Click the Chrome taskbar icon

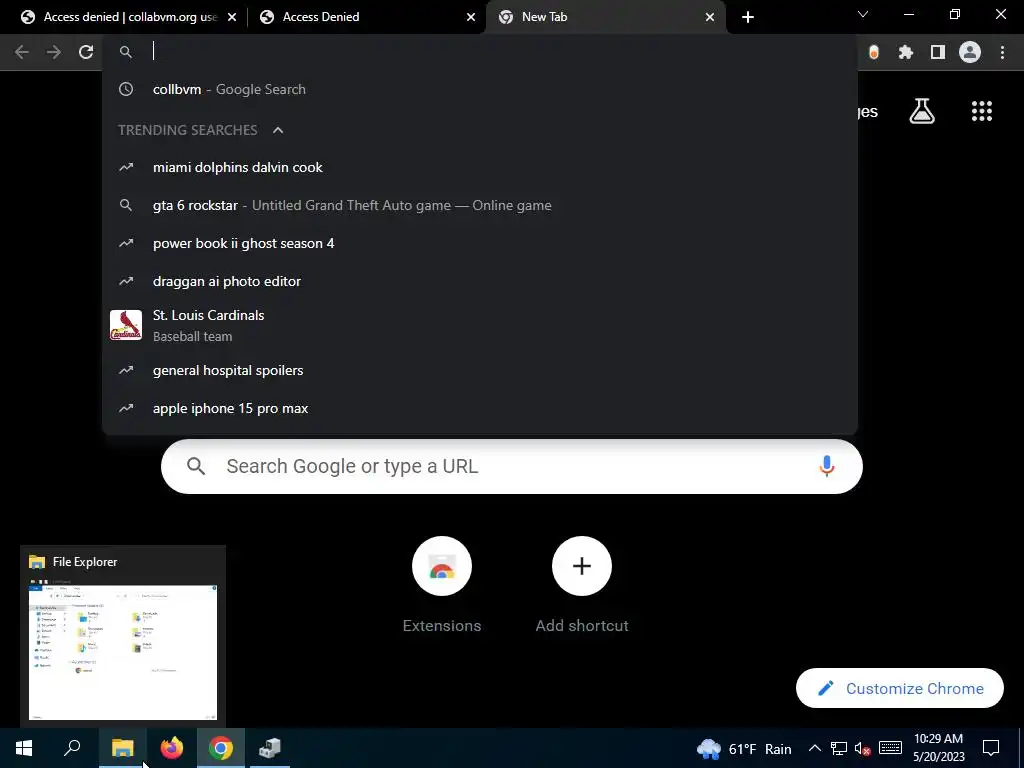tap(221, 748)
